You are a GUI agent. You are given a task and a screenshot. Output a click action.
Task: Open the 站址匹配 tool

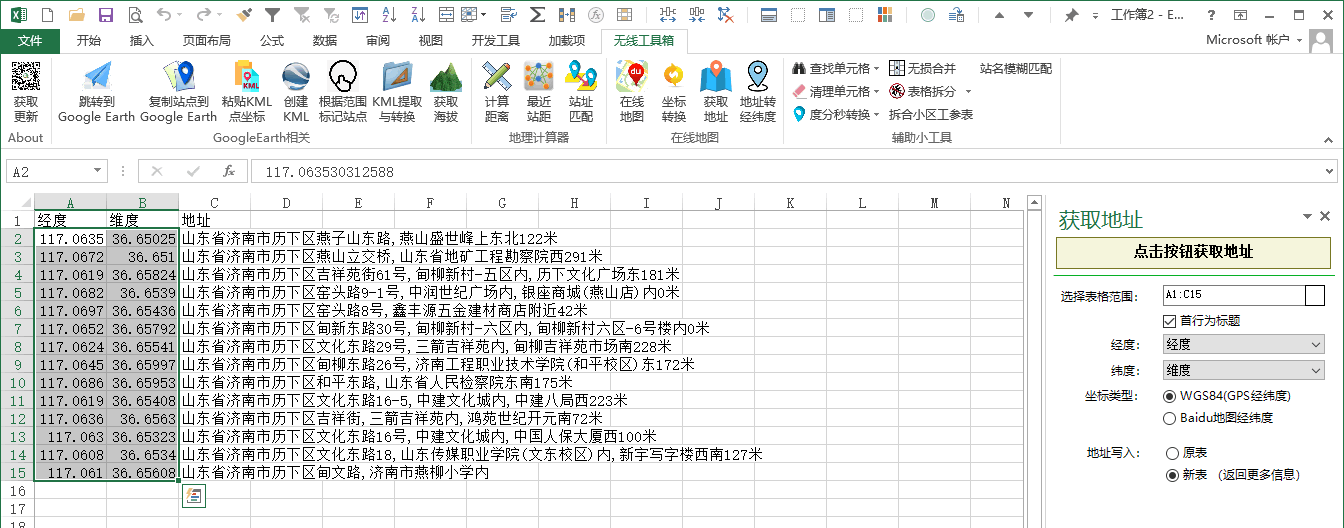581,76
